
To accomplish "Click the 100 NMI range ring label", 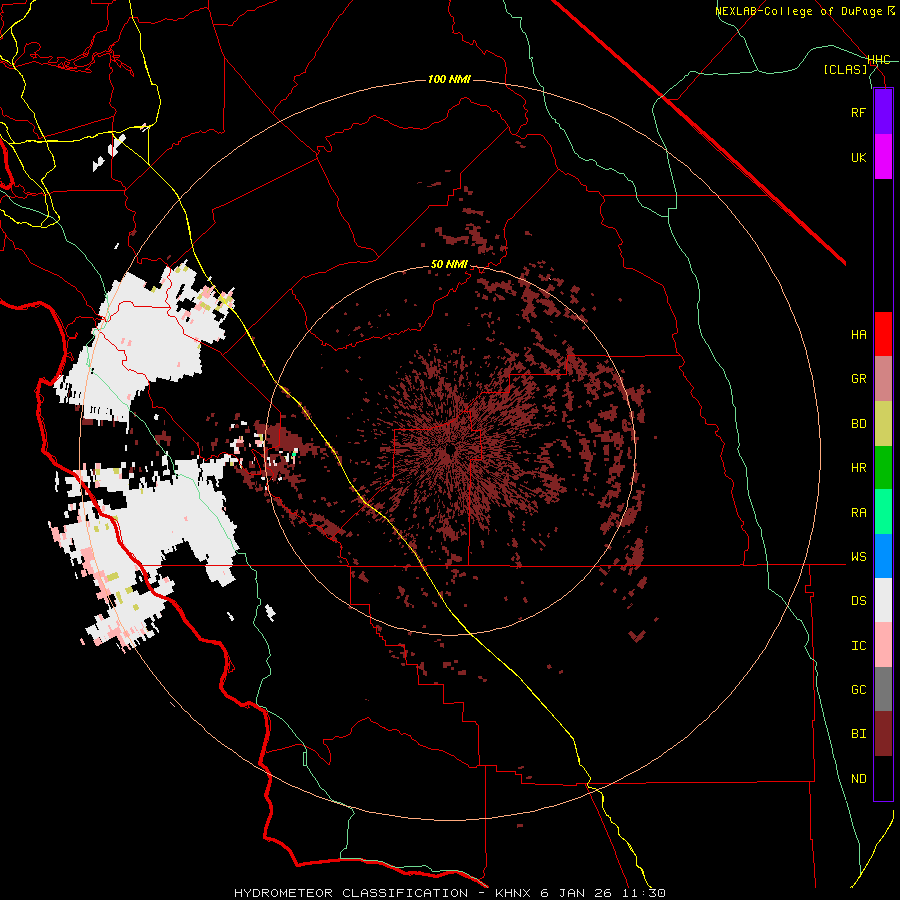I will [x=449, y=79].
